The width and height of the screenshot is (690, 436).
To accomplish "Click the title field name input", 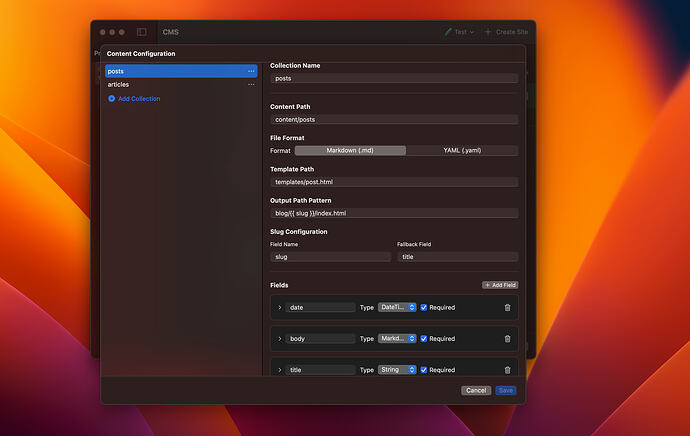I will click(x=320, y=370).
